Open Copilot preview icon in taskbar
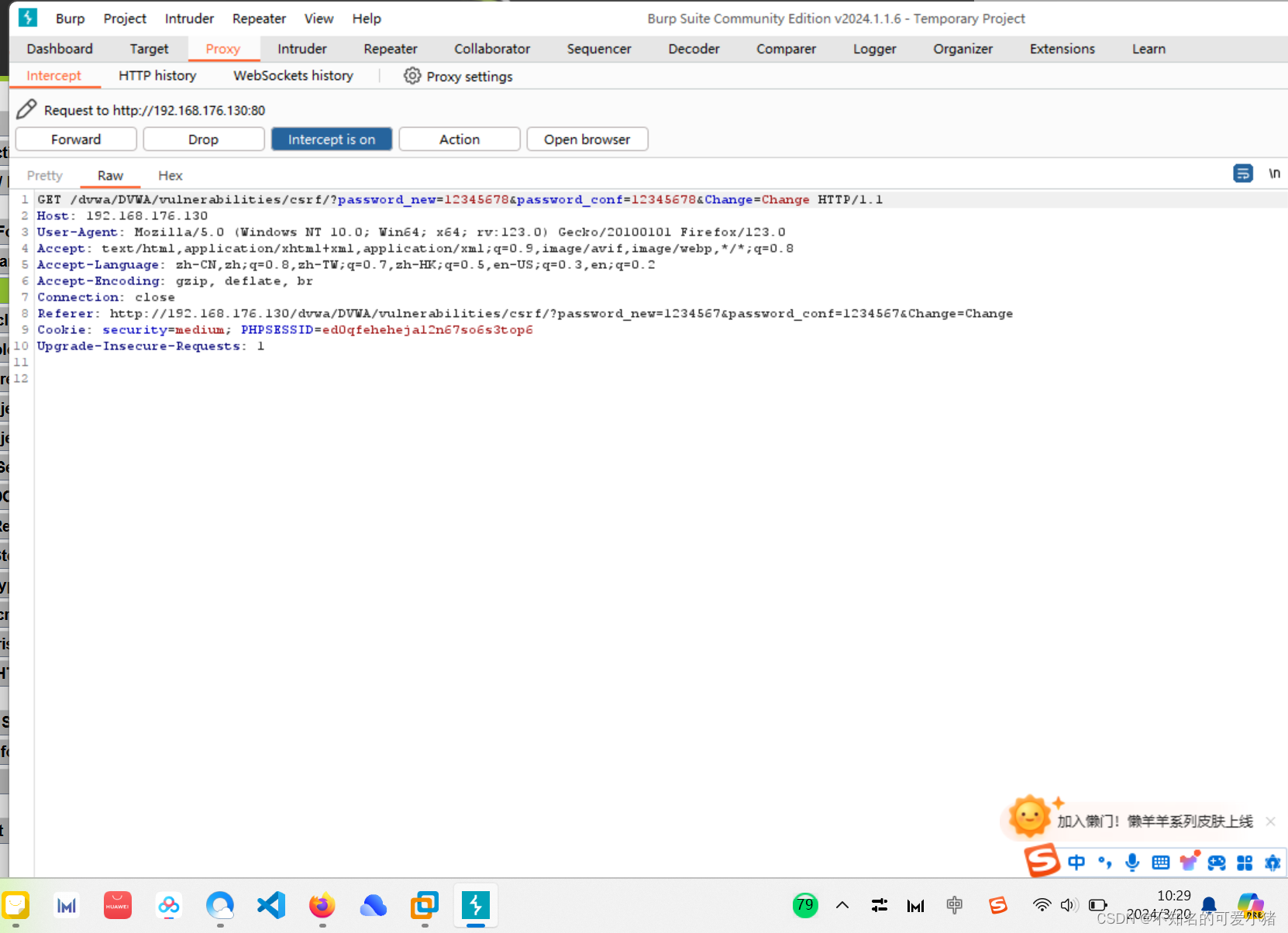 tap(1251, 905)
